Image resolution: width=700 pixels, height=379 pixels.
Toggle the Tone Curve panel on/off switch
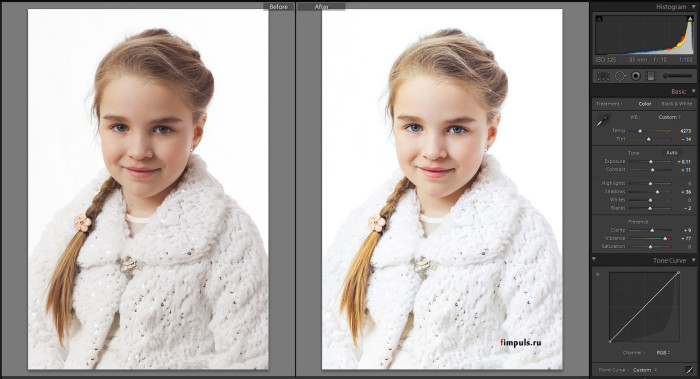tap(594, 259)
